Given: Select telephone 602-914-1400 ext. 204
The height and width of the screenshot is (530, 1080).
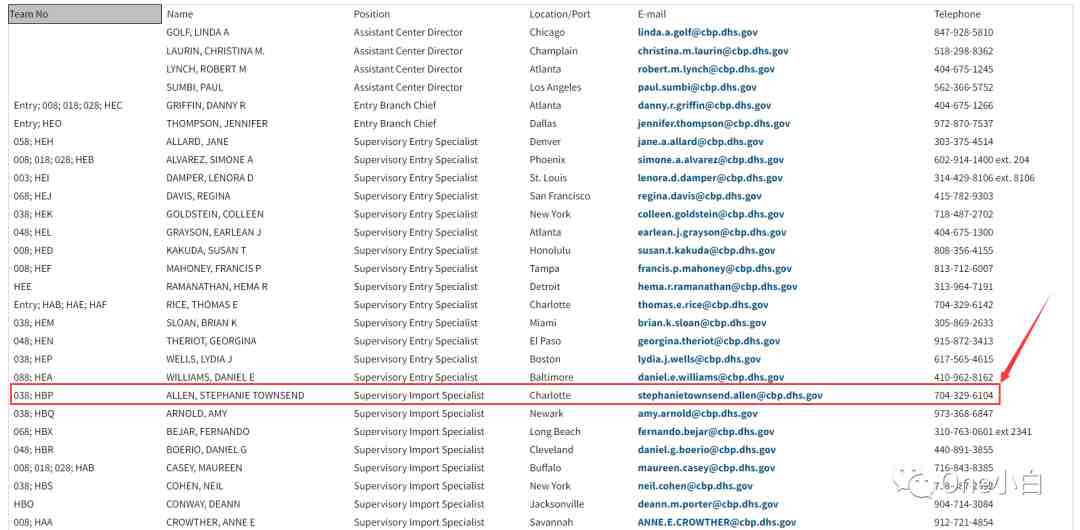Looking at the screenshot, I should tap(982, 159).
